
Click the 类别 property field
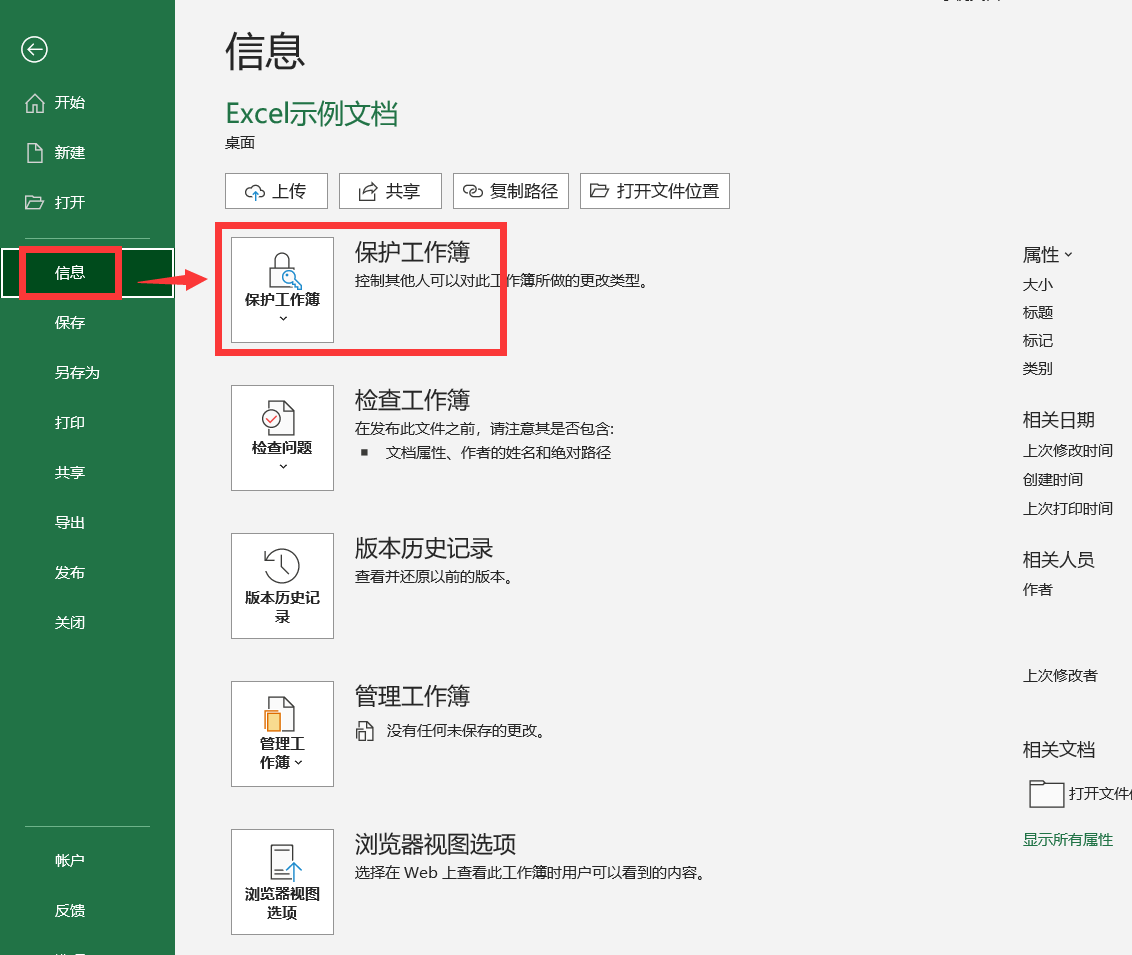(1037, 368)
